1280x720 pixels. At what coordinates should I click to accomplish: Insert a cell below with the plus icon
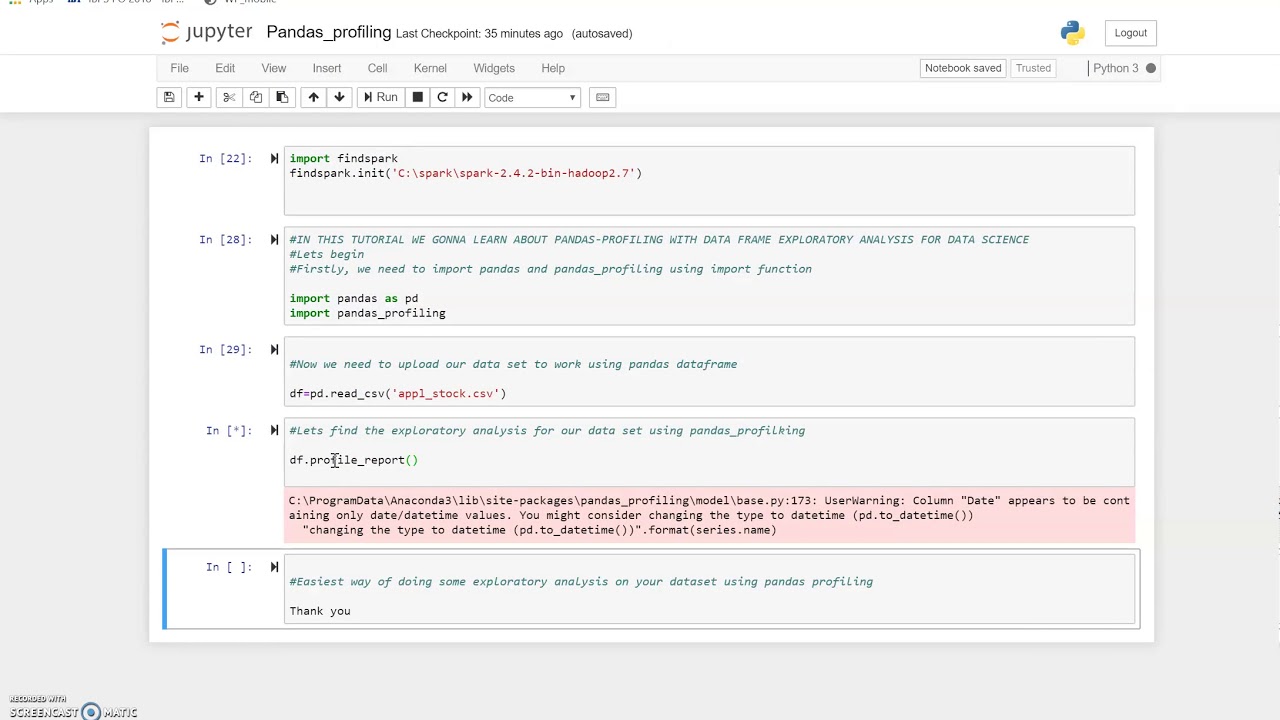(x=199, y=97)
